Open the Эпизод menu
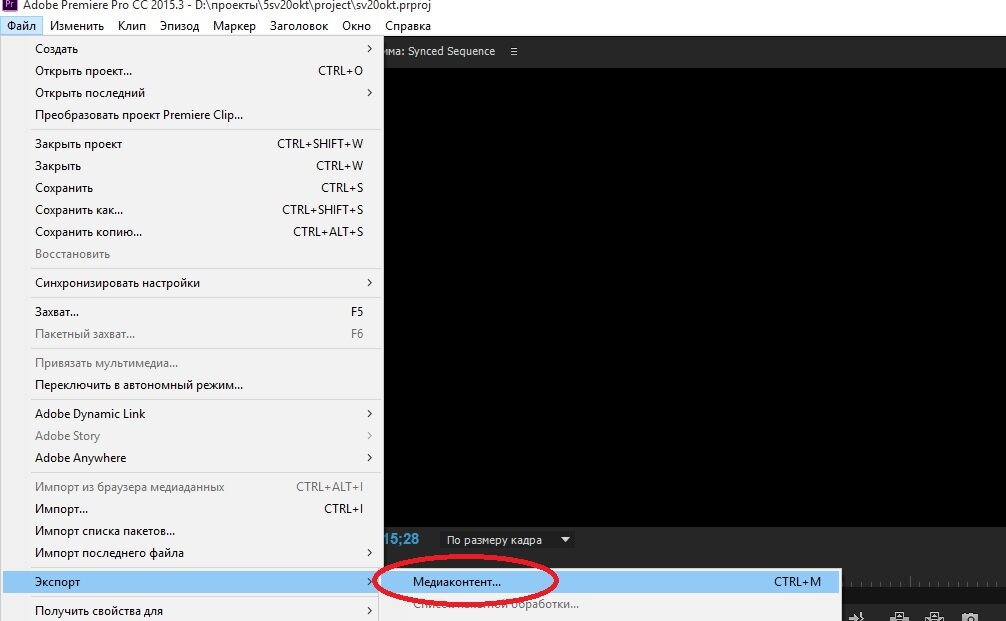This screenshot has height=621, width=1006. point(179,26)
